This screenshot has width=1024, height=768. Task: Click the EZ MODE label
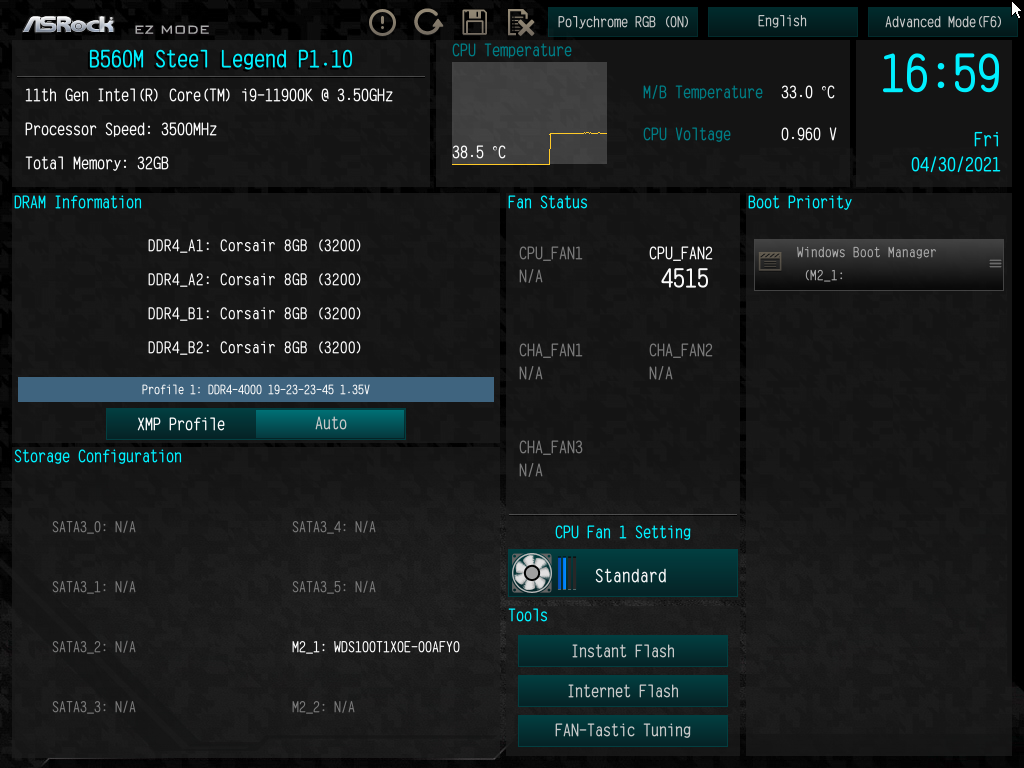(x=172, y=29)
